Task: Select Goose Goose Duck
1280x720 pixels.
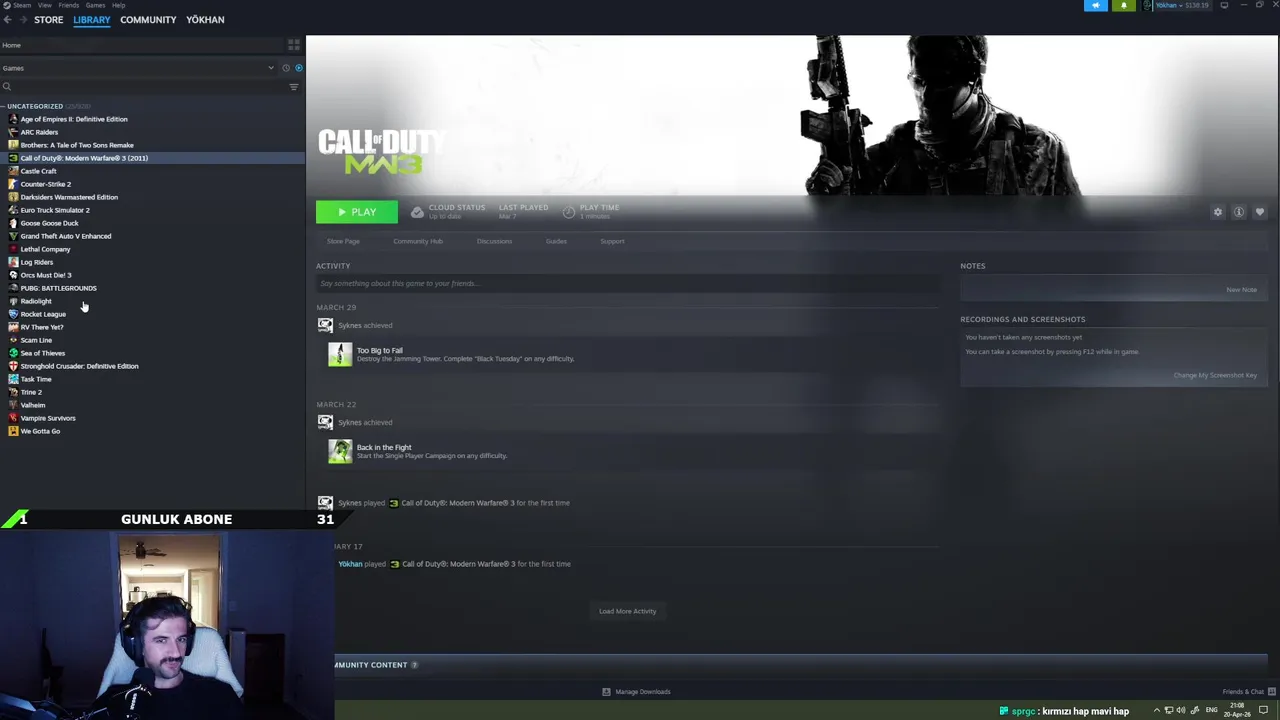Action: point(49,223)
